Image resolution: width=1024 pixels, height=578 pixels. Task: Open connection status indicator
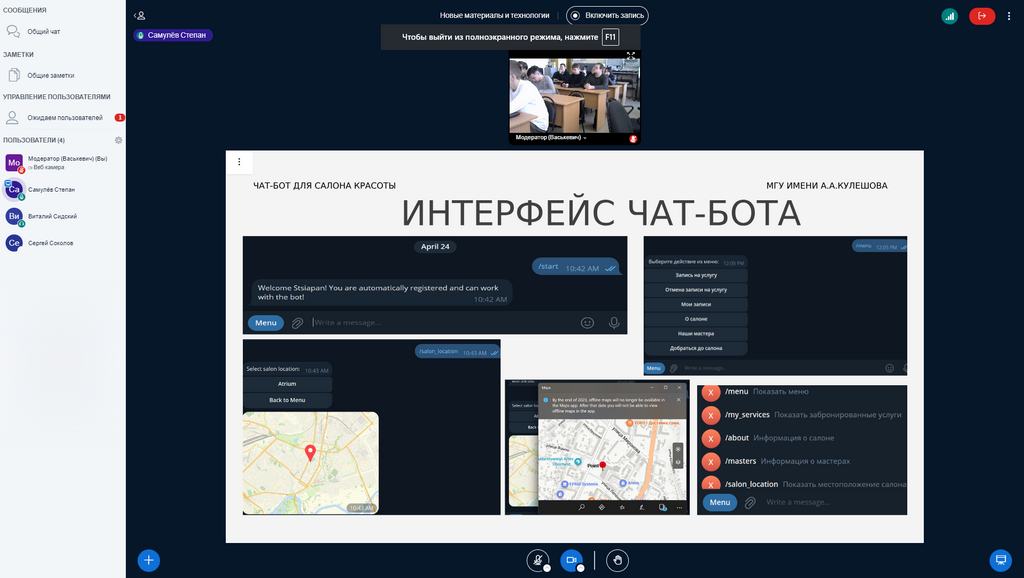click(948, 16)
